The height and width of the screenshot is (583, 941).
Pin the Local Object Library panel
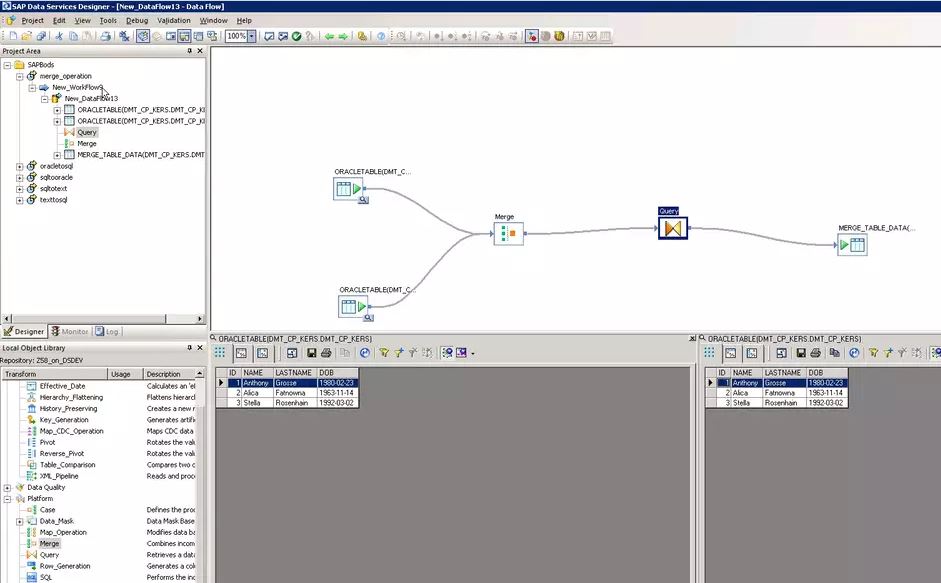coord(190,348)
